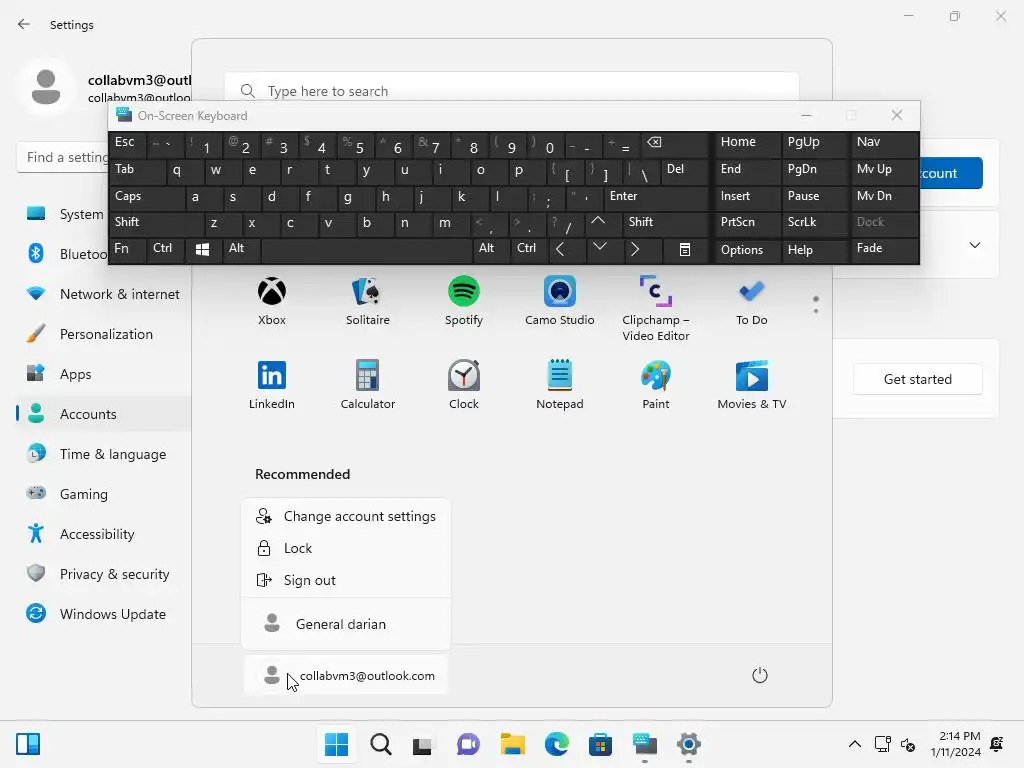Viewport: 1024px width, 768px height.
Task: Open Network & internet settings
Action: click(104, 295)
